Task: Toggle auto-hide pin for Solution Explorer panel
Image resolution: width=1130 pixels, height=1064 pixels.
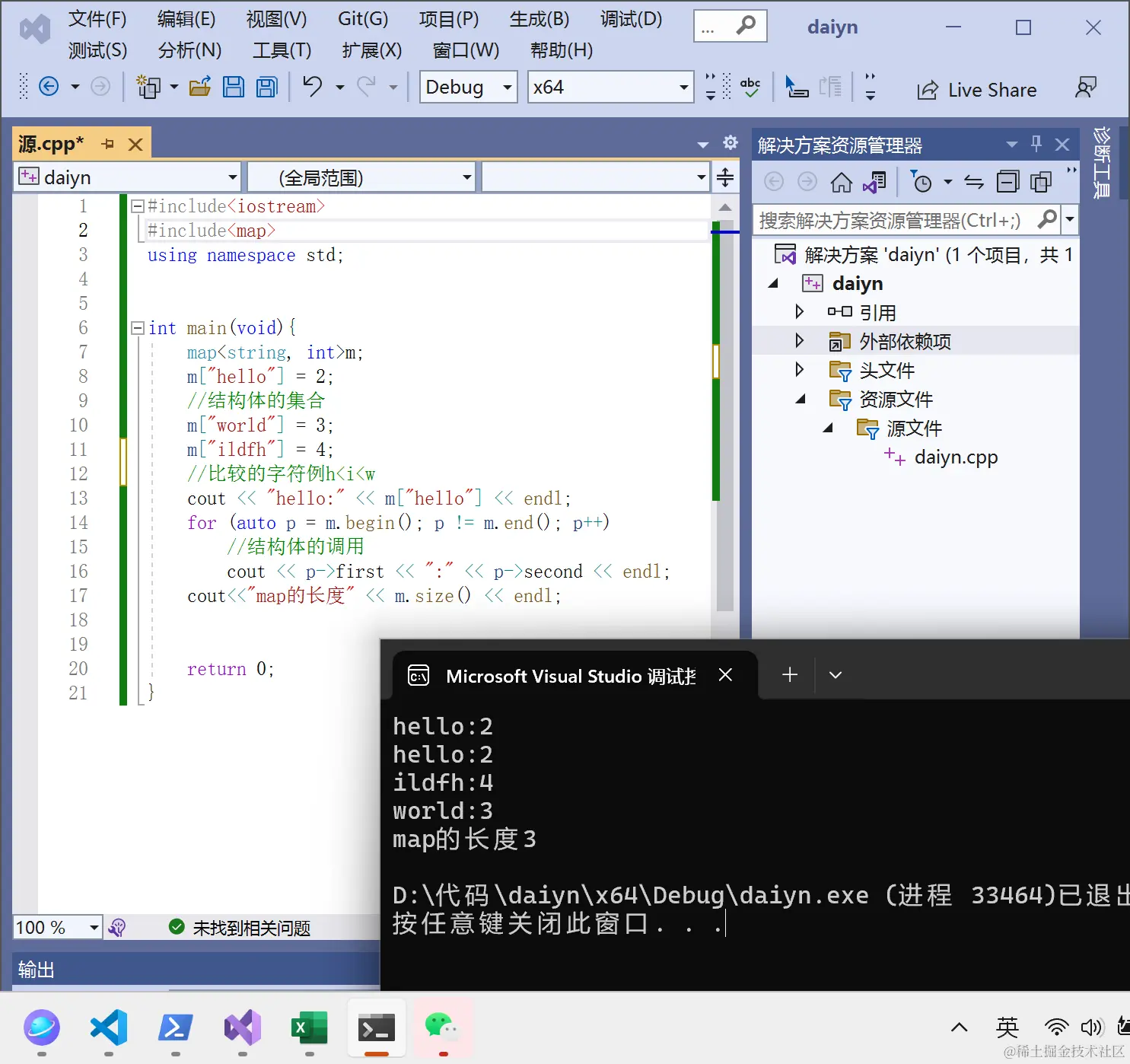Action: (x=1036, y=143)
